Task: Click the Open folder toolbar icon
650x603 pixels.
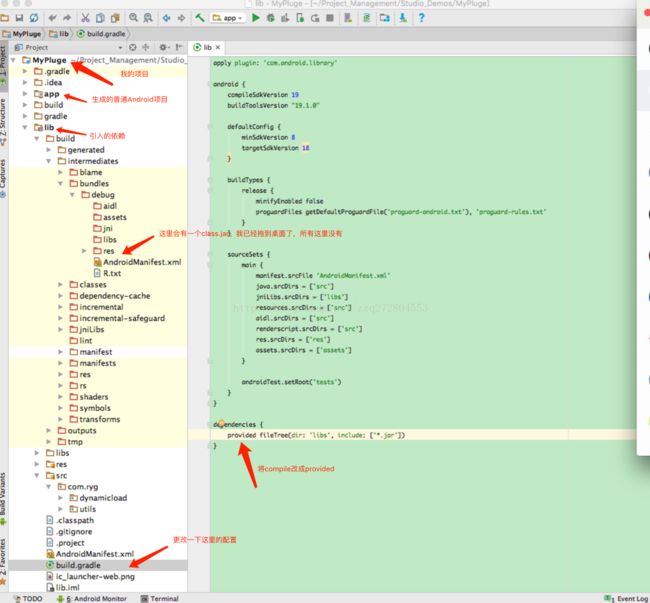Action: click(5, 18)
